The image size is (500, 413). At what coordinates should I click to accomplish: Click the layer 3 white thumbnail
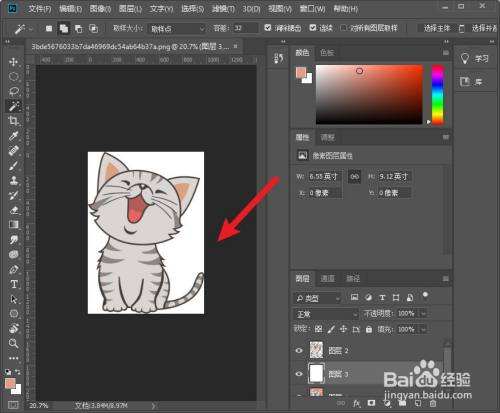click(316, 373)
